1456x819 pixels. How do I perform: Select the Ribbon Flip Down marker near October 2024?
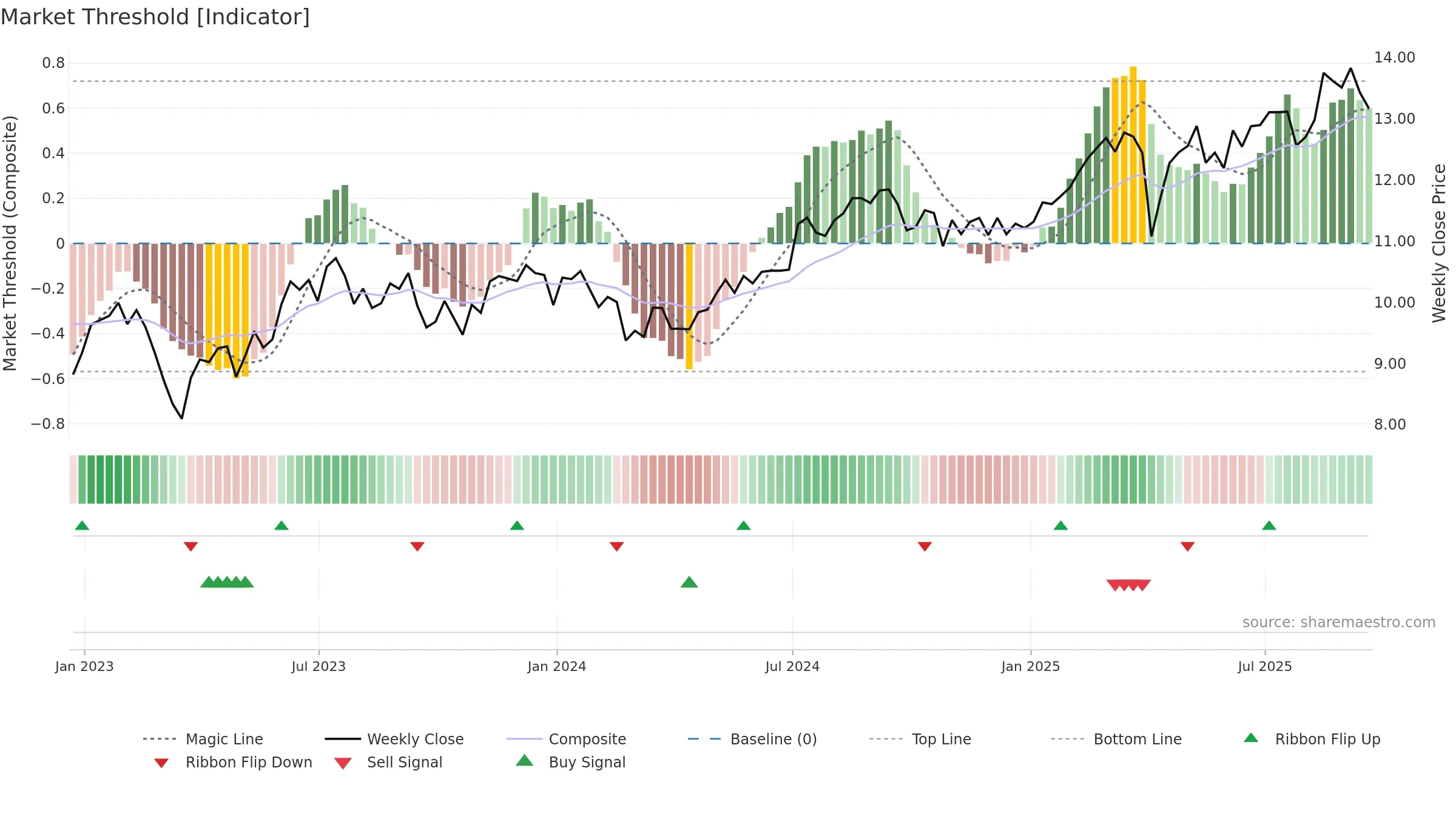[x=925, y=547]
